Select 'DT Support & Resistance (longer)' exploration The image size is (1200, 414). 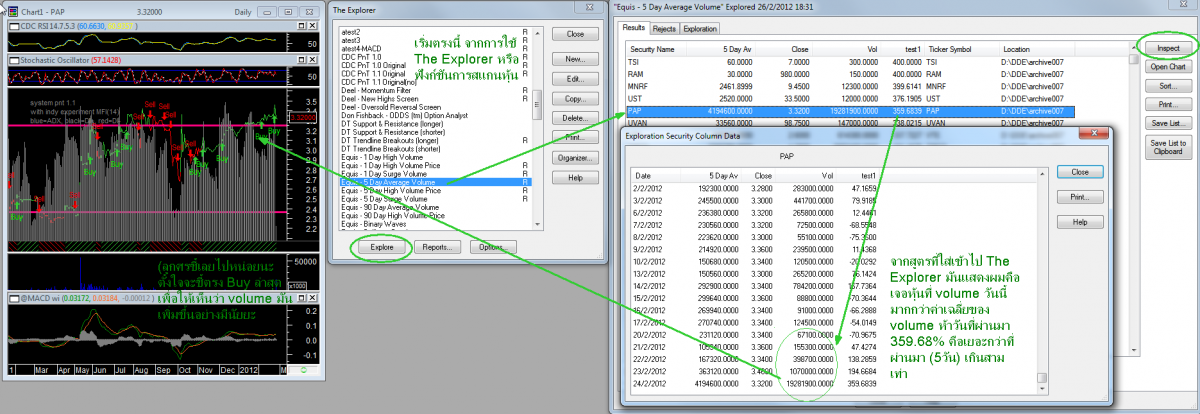point(435,126)
